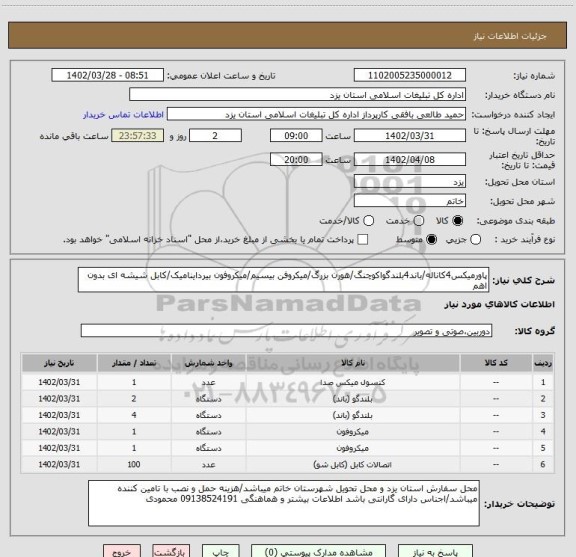This screenshot has height=557, width=576.
Task: Click the remaining days field showing 2
Action: 215,136
